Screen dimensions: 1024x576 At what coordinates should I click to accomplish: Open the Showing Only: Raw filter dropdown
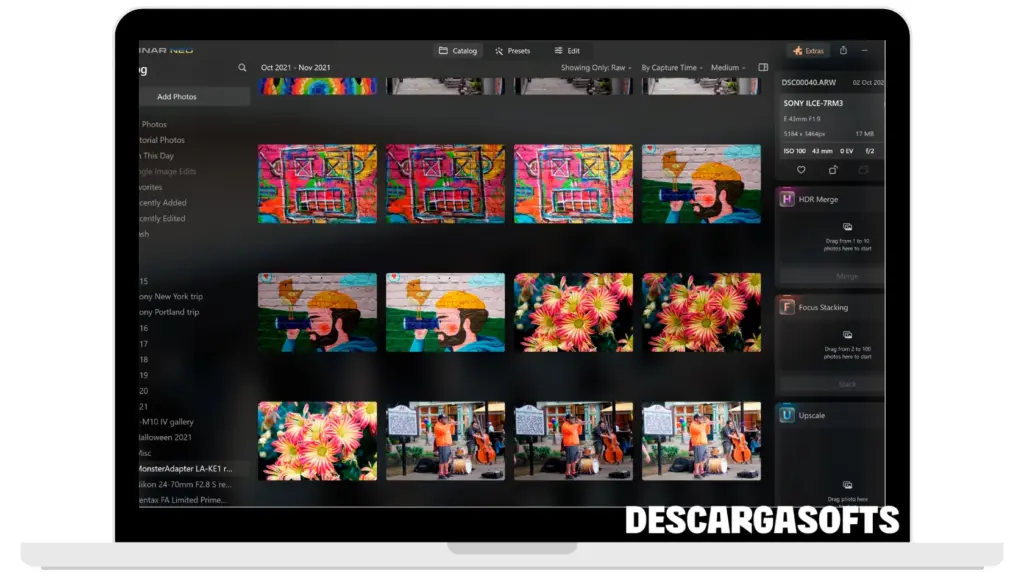coord(596,68)
